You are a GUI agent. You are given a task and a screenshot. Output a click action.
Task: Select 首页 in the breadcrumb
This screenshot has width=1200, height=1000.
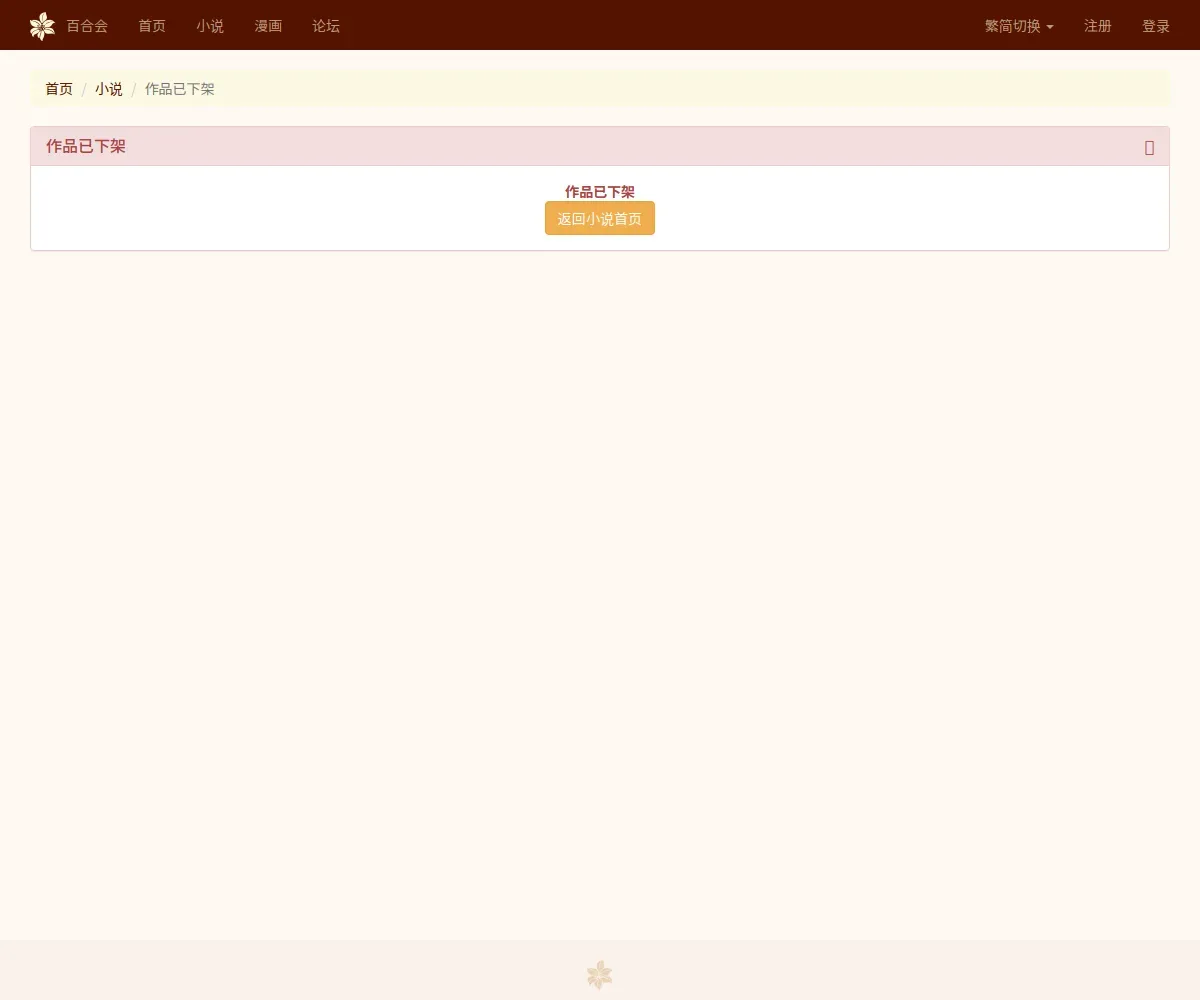pyautogui.click(x=59, y=89)
